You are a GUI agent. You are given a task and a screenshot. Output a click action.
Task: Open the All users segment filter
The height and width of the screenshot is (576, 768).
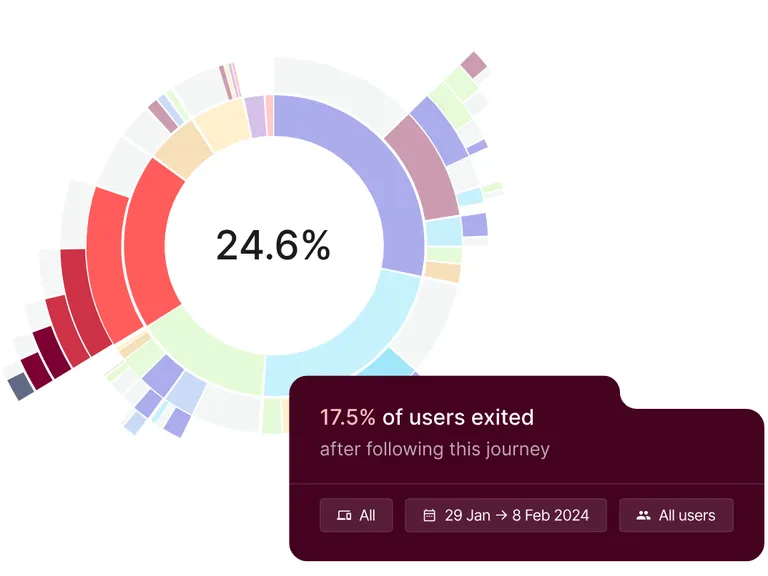click(676, 515)
